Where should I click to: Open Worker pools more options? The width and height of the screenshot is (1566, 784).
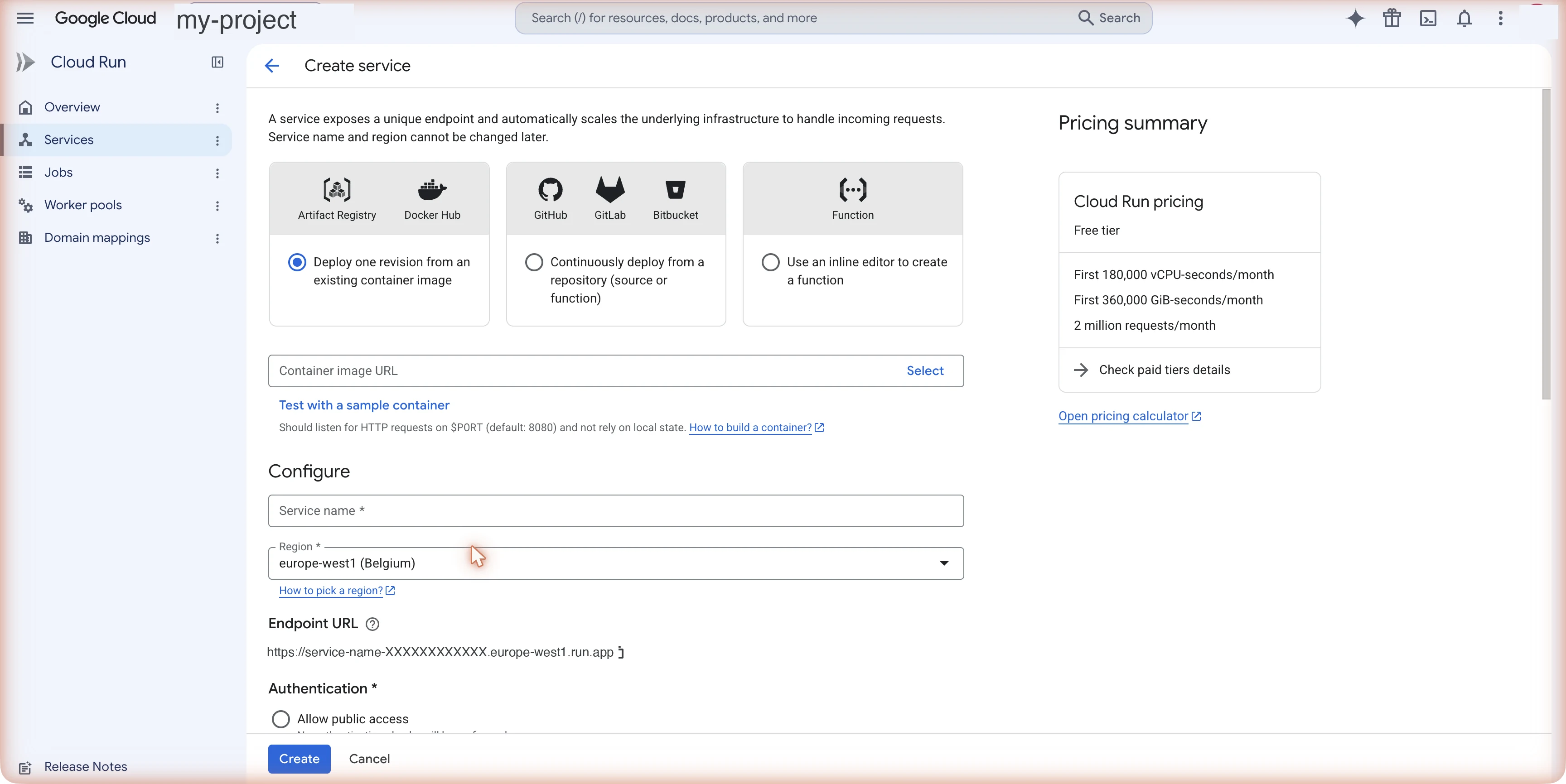pos(217,206)
